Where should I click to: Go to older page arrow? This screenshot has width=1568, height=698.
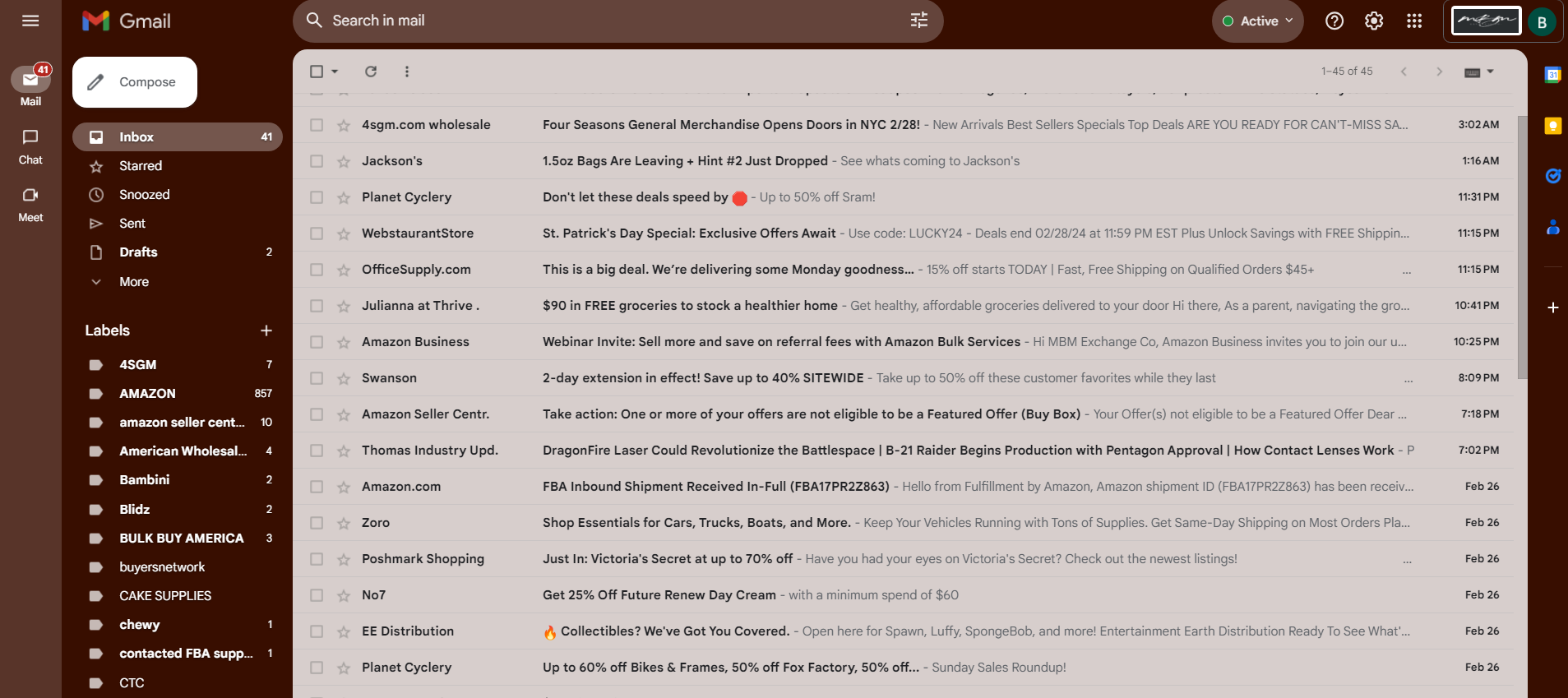pos(1439,72)
